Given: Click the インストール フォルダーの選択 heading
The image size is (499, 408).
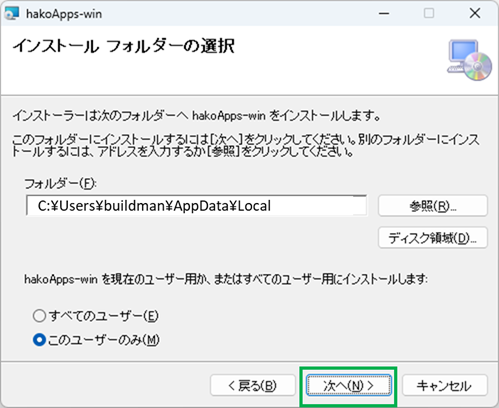Looking at the screenshot, I should [124, 46].
